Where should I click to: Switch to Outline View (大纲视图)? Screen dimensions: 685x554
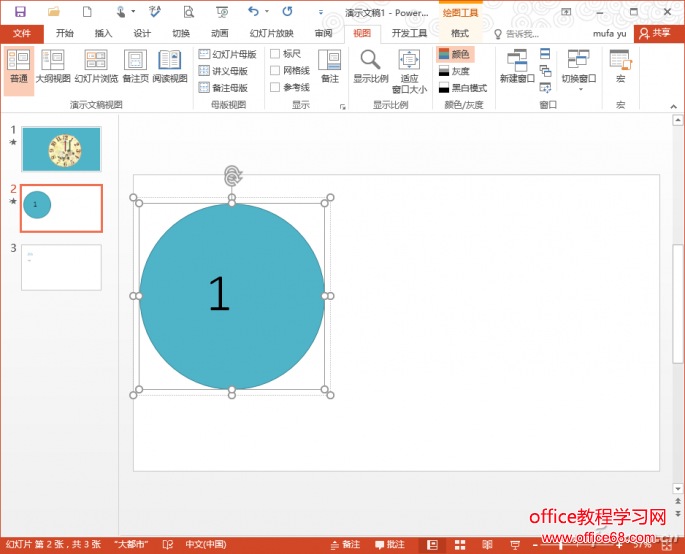53,67
